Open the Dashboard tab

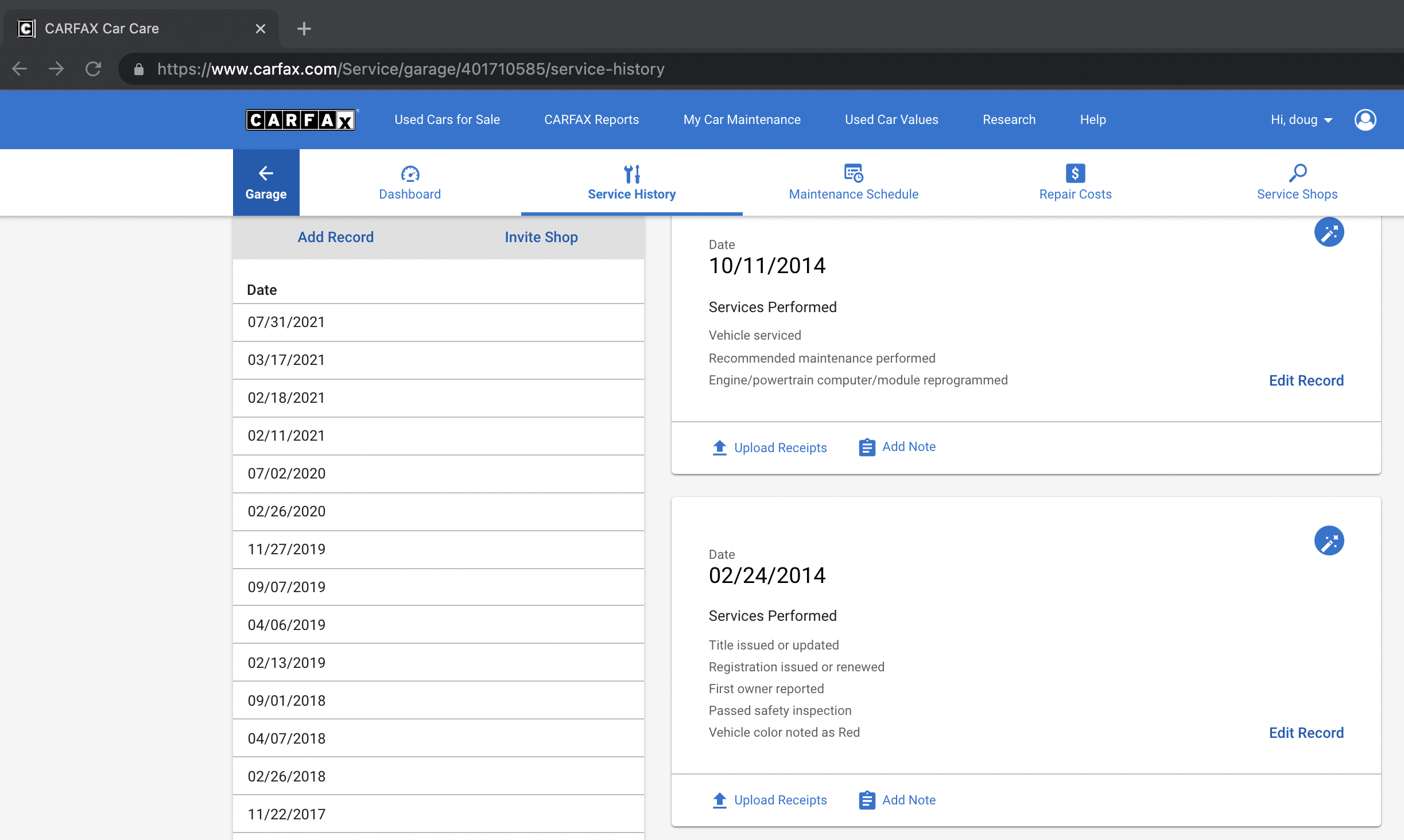coord(410,182)
